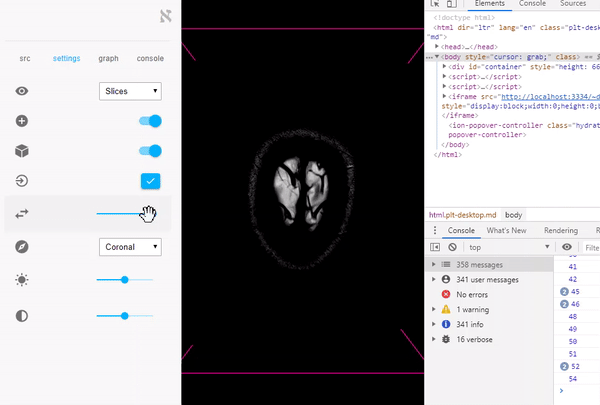Click the red No errors icon
Image resolution: width=600 pixels, height=405 pixels.
click(x=446, y=294)
